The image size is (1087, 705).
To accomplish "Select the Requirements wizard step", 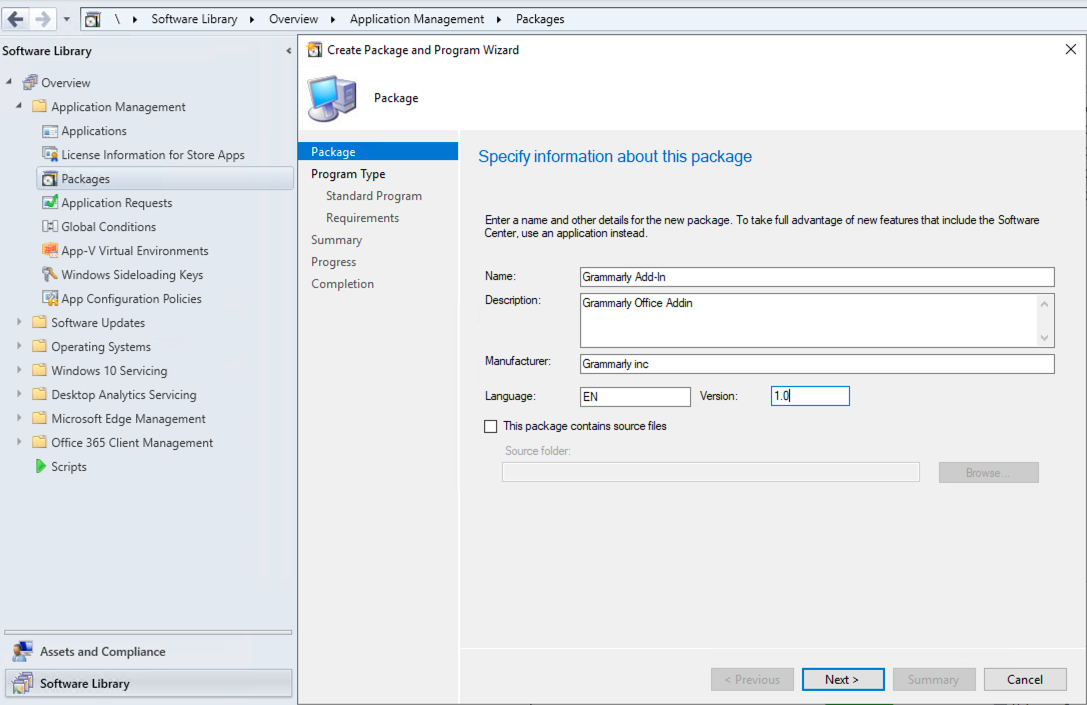I will tap(363, 218).
